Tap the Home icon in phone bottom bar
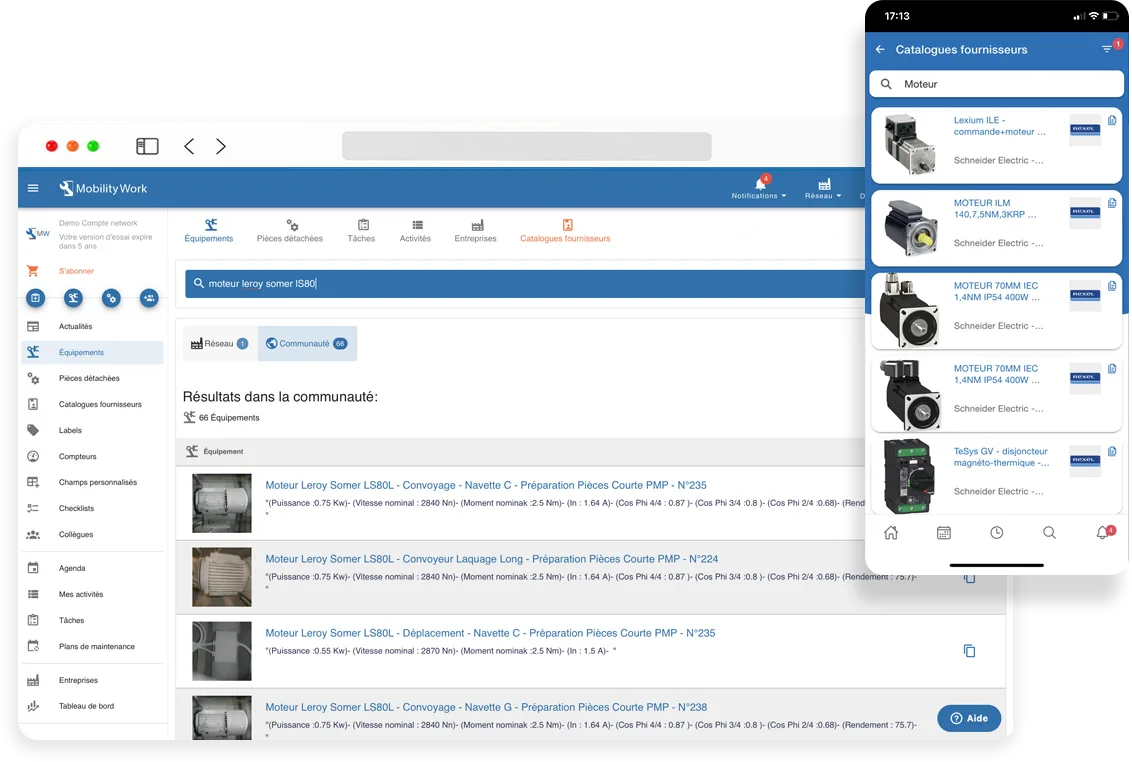Screen dimensions: 1132x762 (x=891, y=533)
